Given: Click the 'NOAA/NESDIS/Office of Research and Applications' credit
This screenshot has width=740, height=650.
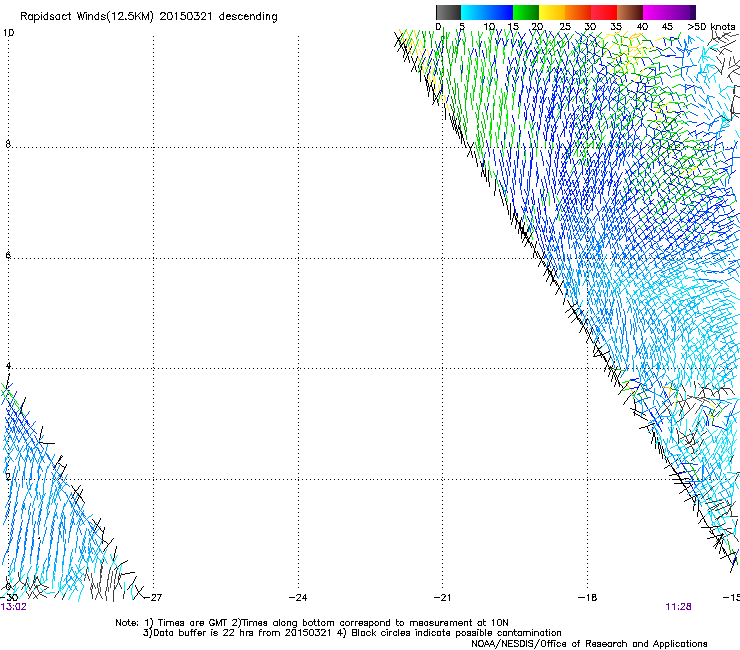Looking at the screenshot, I should point(589,644).
